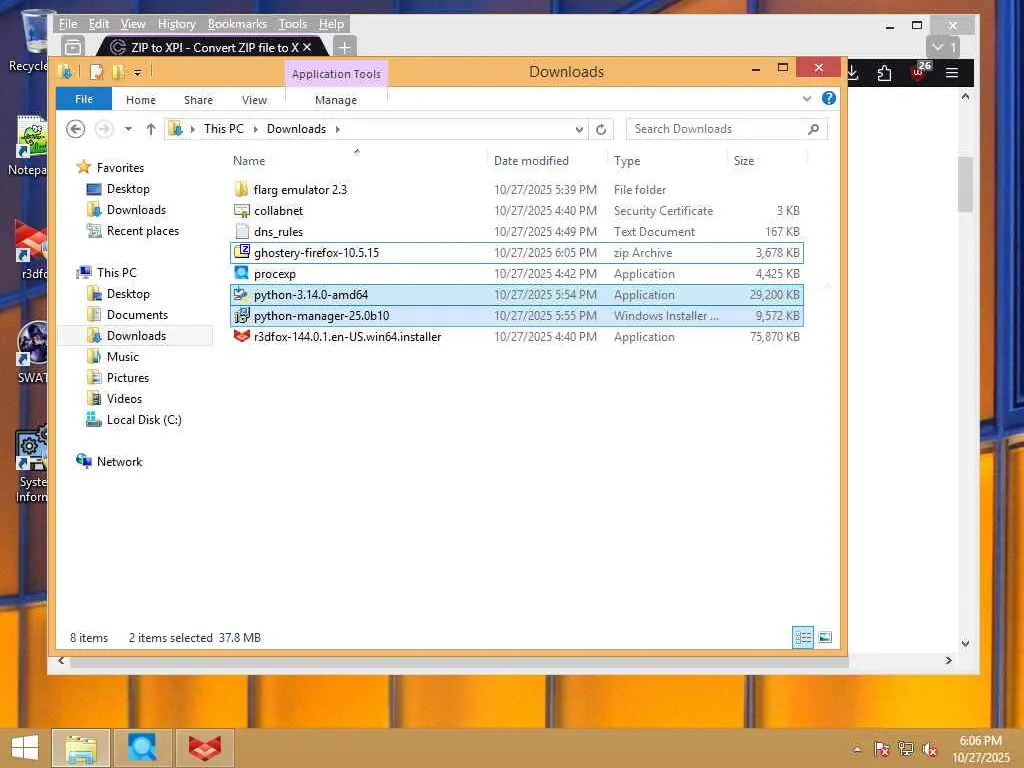This screenshot has width=1024, height=768.
Task: Open Process Explorer taskbar icon
Action: (x=142, y=748)
